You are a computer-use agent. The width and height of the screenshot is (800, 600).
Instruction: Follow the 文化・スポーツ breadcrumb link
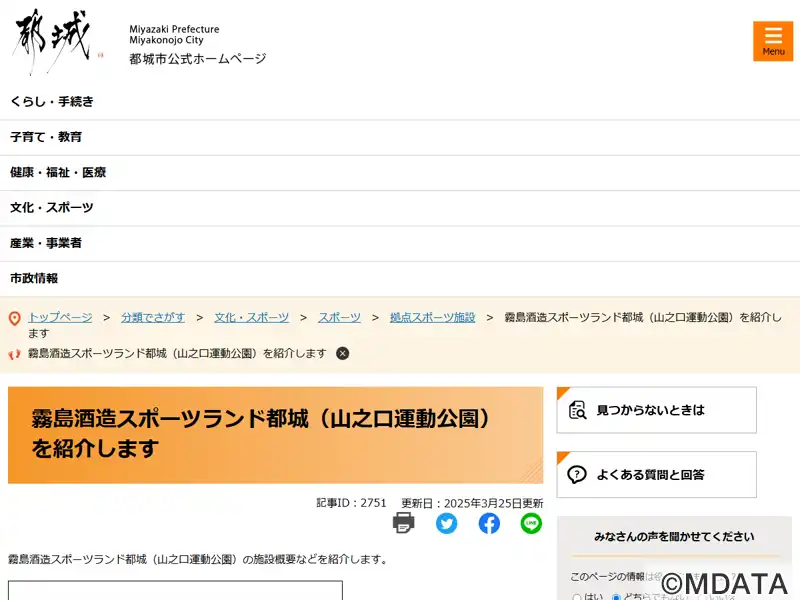(252, 317)
